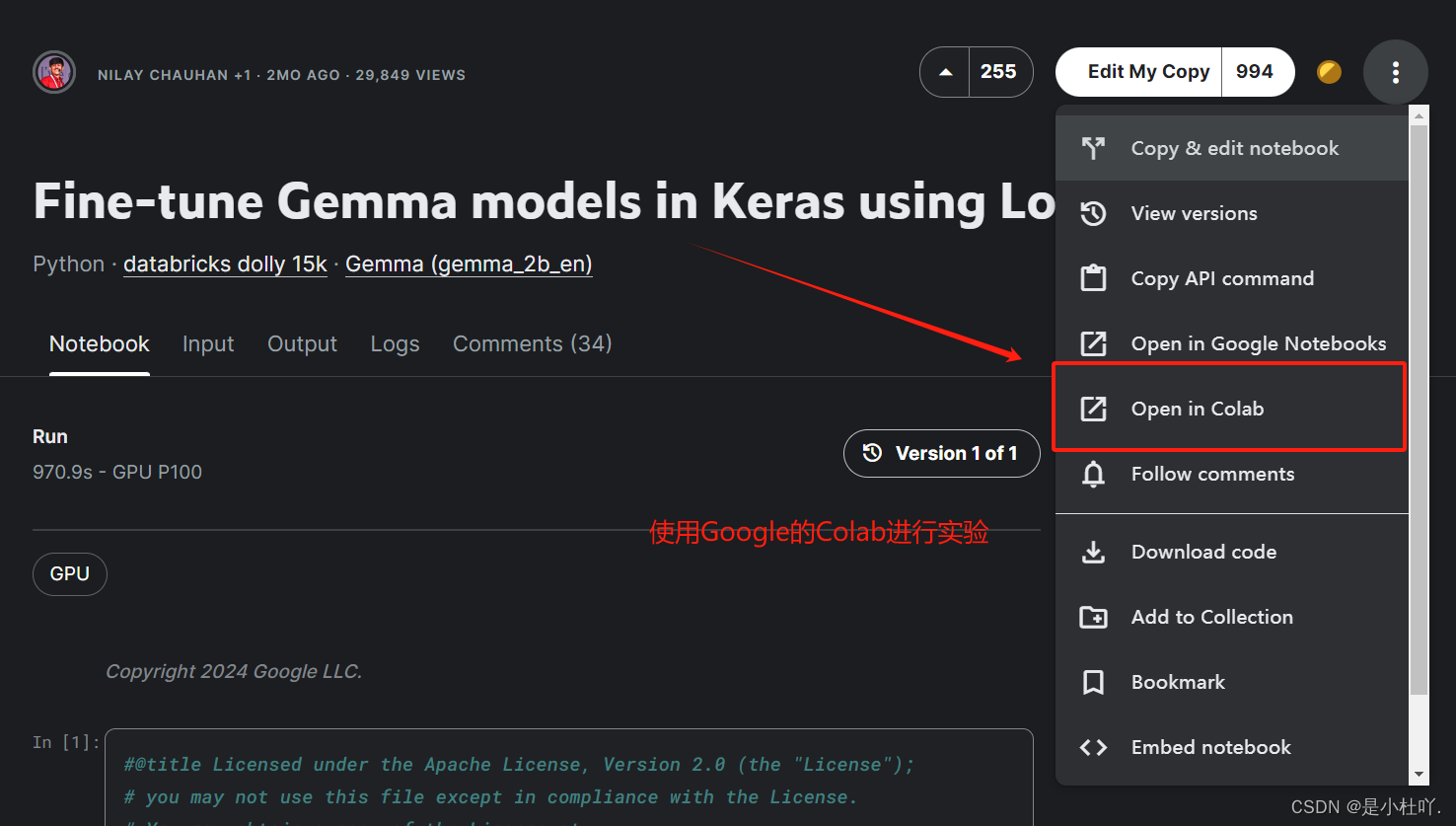Choose Embed notebook from the menu
The width and height of the screenshot is (1456, 826).
(x=1232, y=747)
